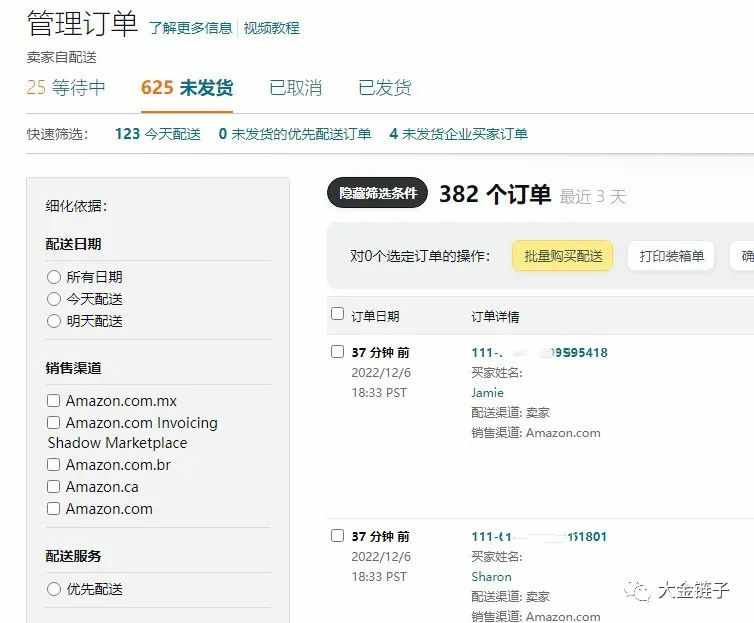Check the Amazon.com.mx sales channel

[53, 400]
